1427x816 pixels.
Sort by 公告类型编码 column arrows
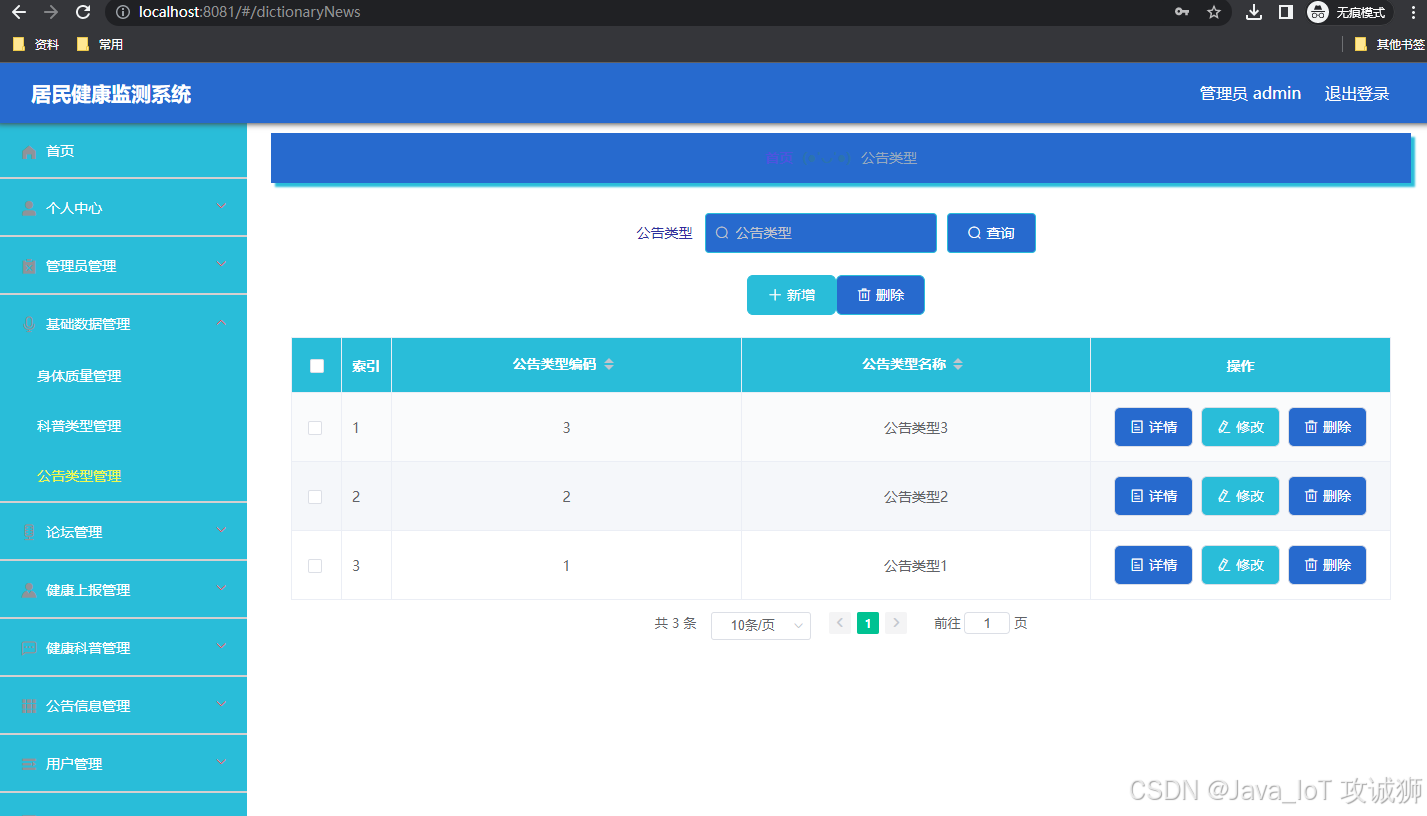[x=609, y=365]
